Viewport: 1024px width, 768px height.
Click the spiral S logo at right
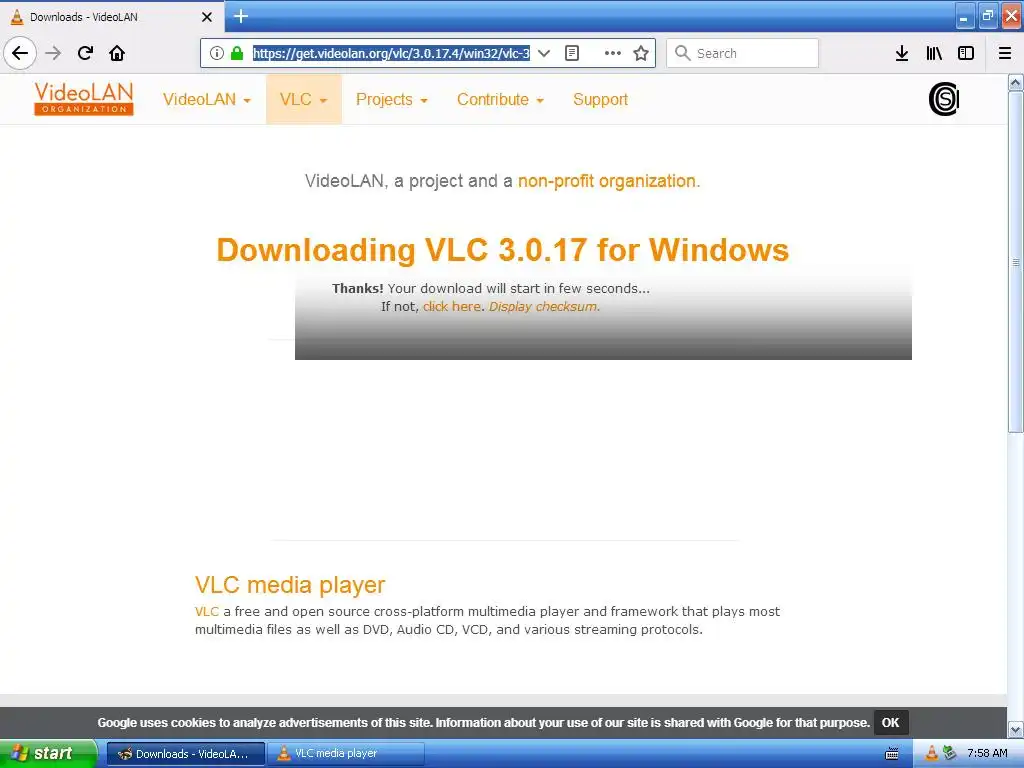pyautogui.click(x=944, y=99)
